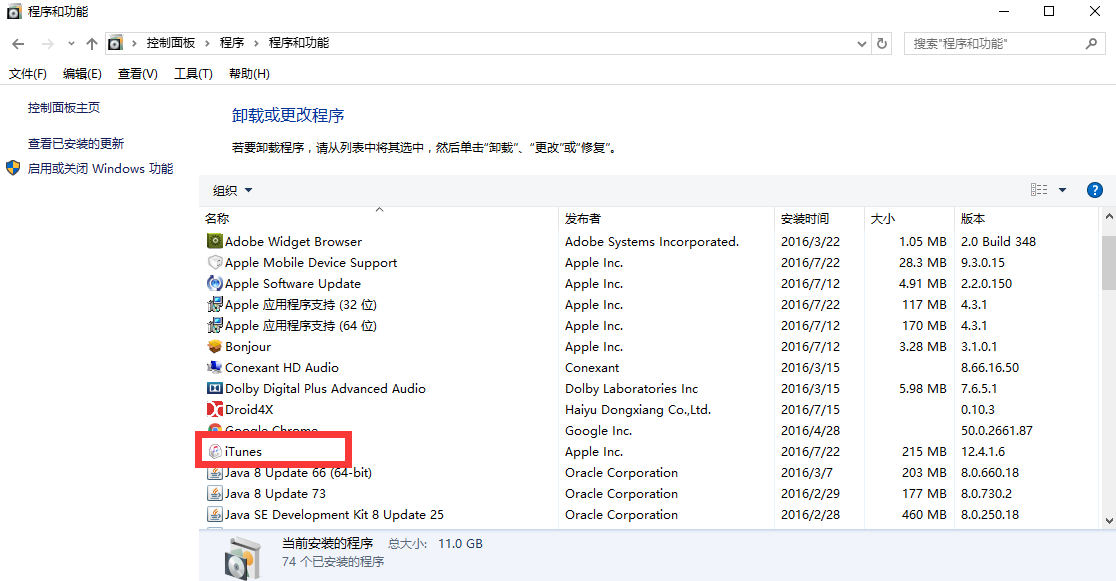
Task: Click the Adobe Systems Incorporated. publisher cell
Action: click(652, 241)
